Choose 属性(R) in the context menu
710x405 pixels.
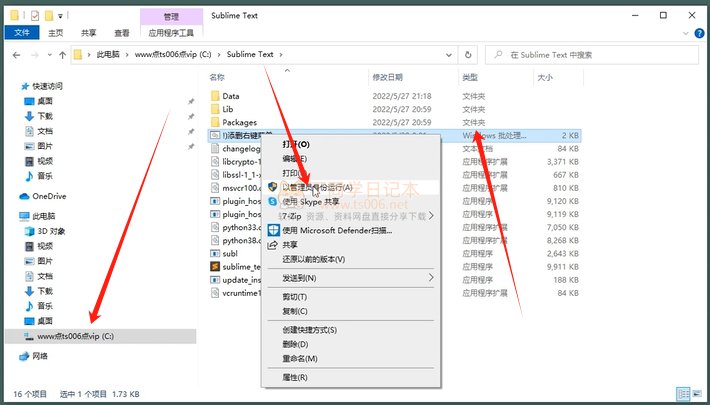coord(351,377)
